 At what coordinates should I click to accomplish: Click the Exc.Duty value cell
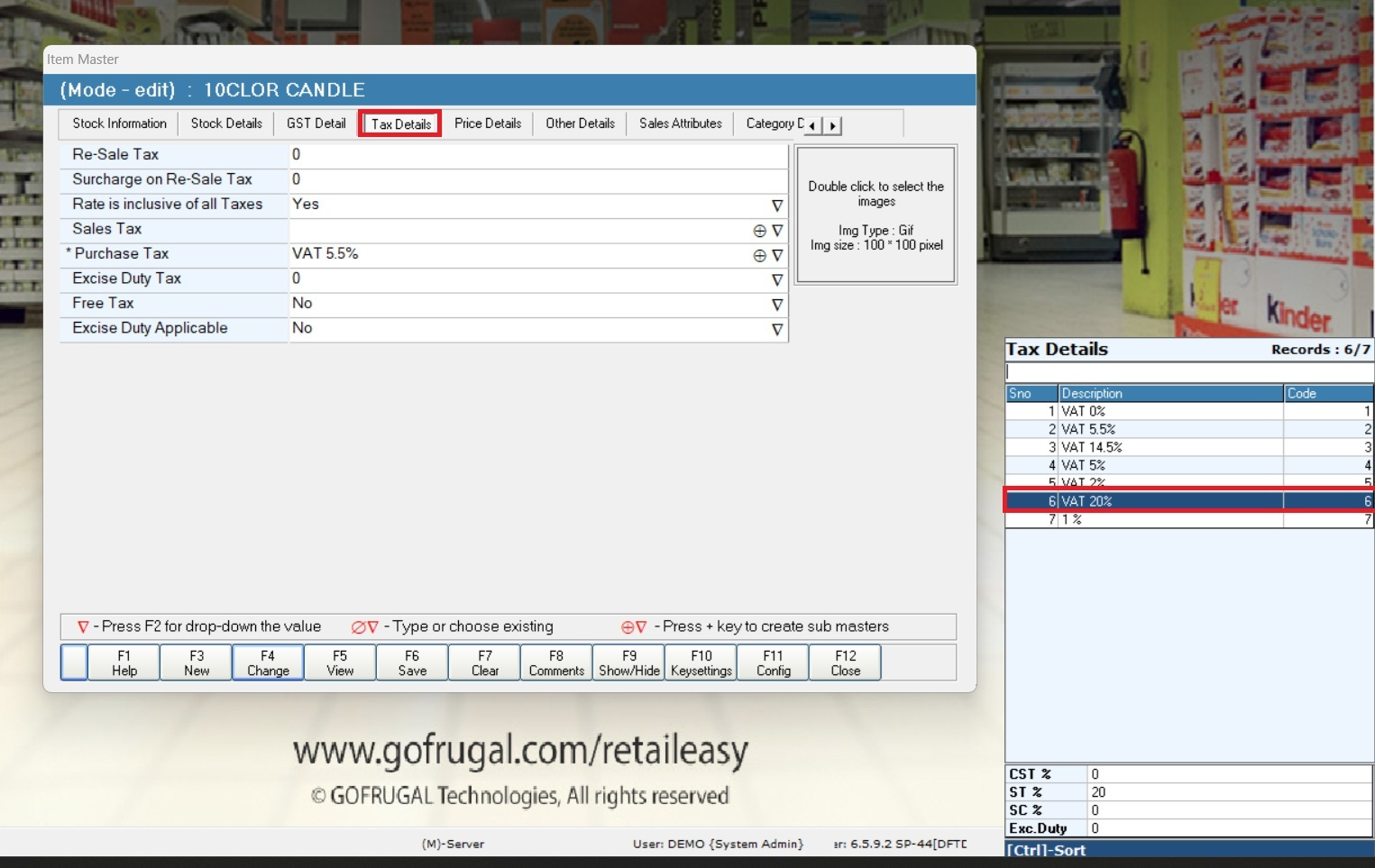coord(1230,828)
